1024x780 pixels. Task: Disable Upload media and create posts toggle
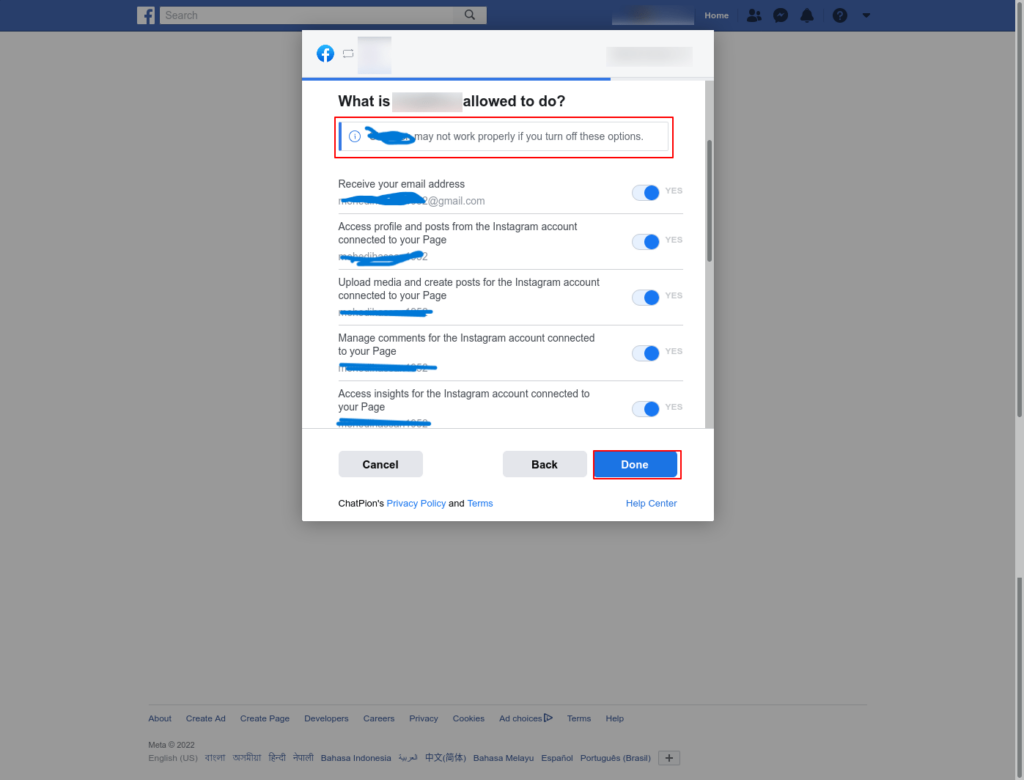click(x=645, y=297)
